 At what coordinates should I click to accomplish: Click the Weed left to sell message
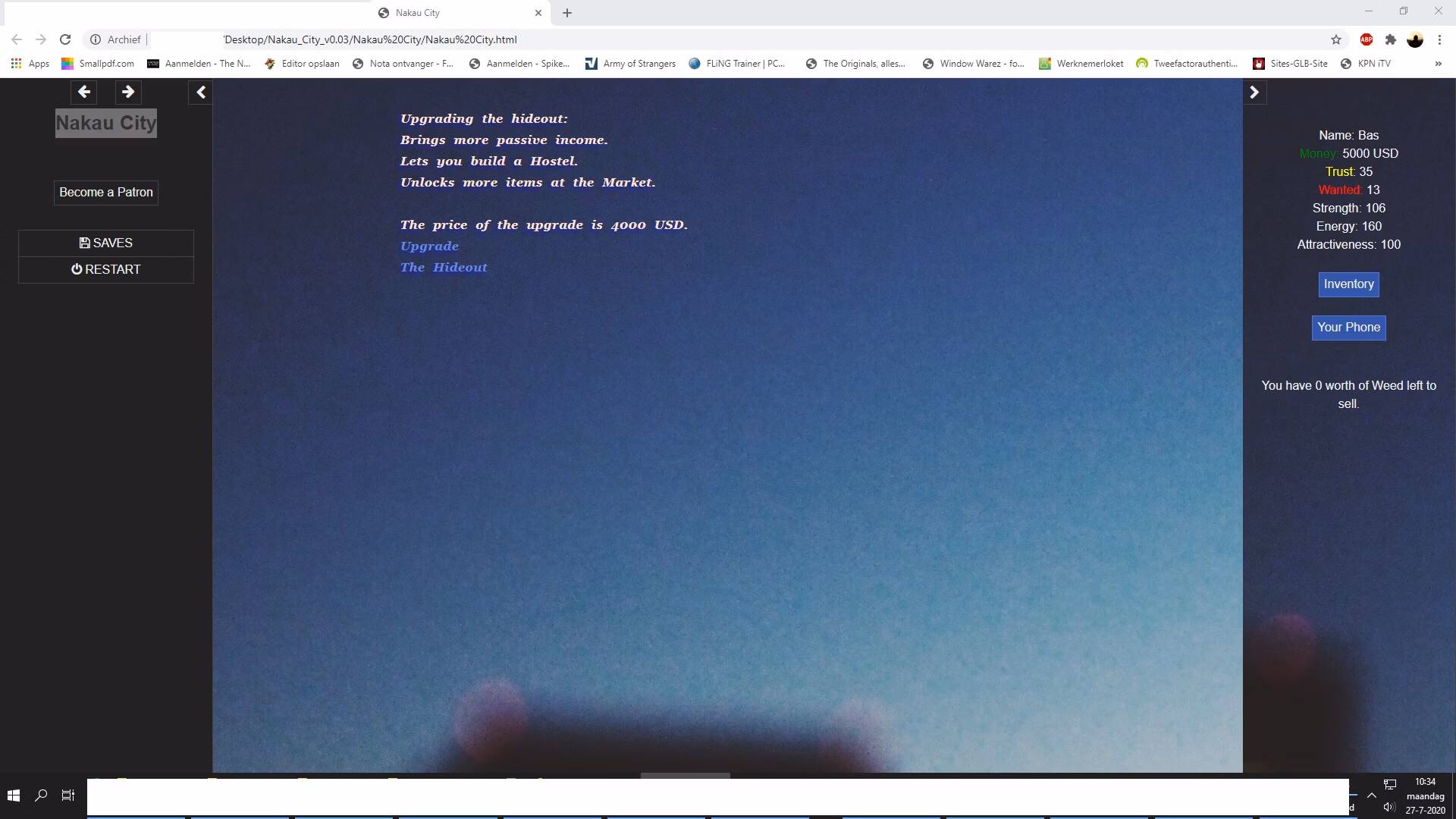[x=1348, y=394]
